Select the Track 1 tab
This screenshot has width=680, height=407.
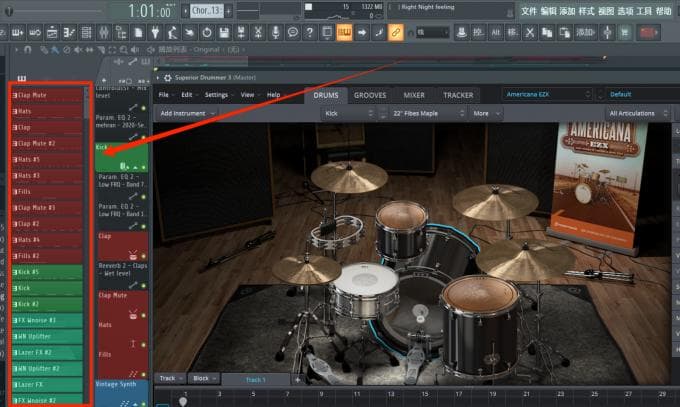click(255, 380)
